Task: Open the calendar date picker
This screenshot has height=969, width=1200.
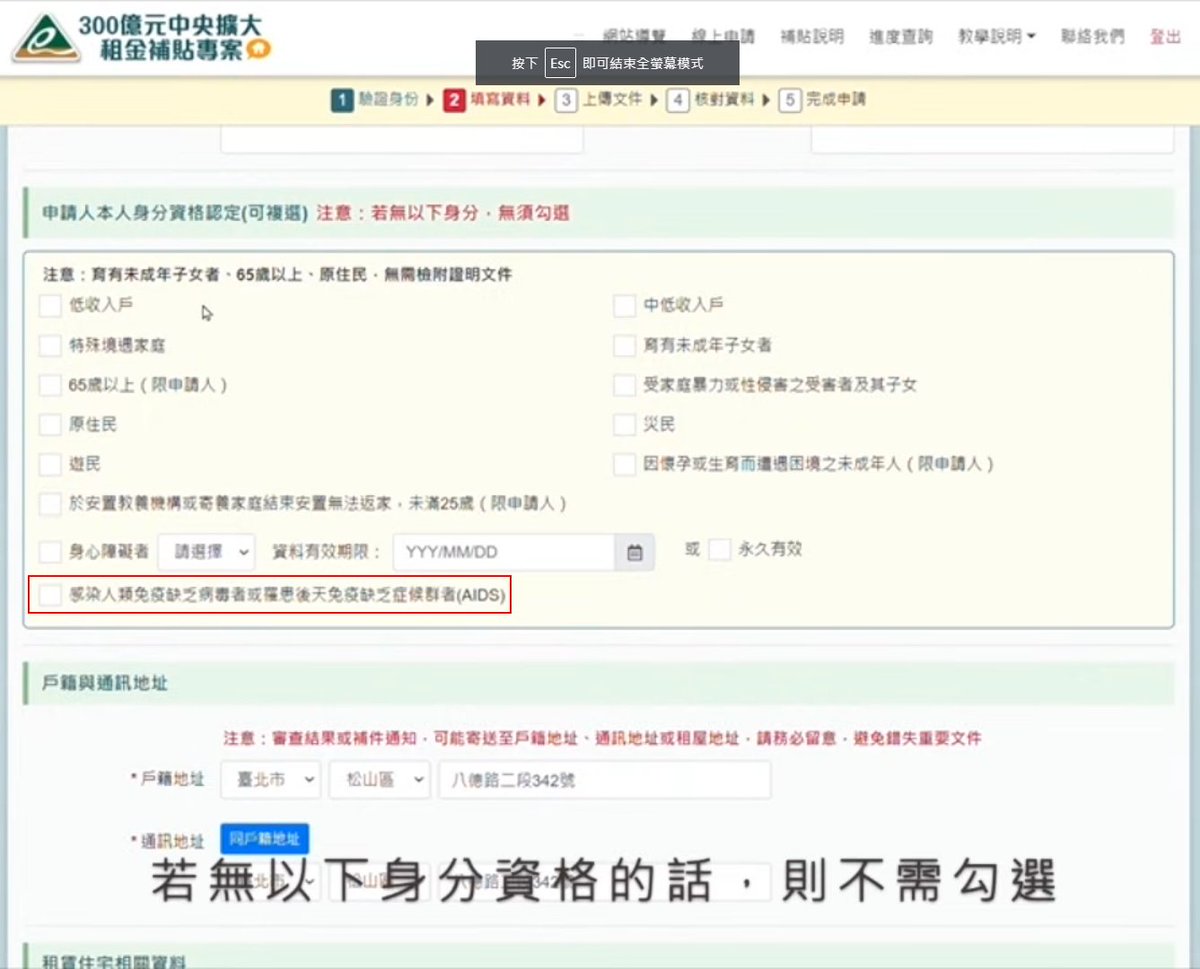Action: [x=633, y=551]
